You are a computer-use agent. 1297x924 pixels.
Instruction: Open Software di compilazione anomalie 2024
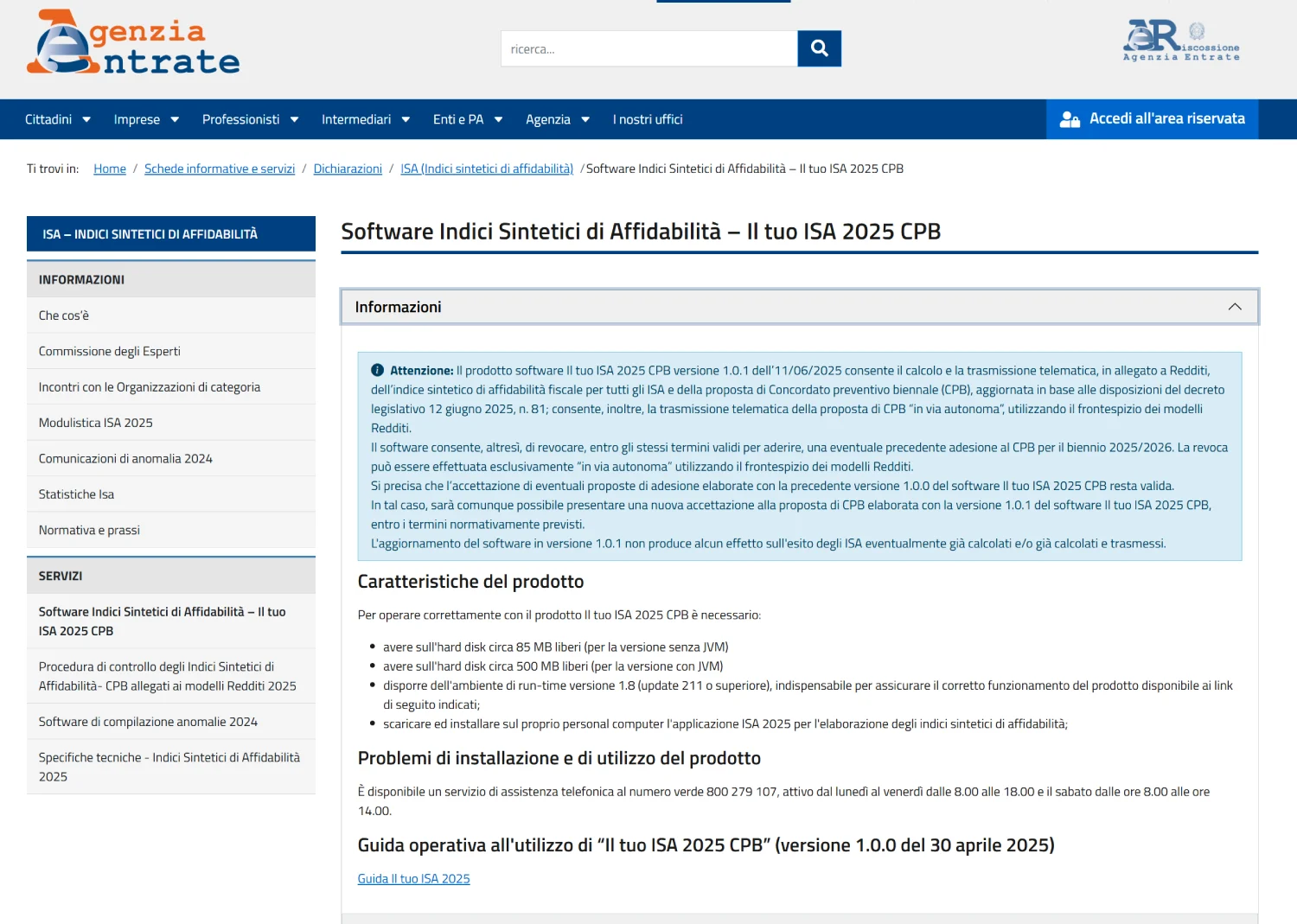click(148, 722)
